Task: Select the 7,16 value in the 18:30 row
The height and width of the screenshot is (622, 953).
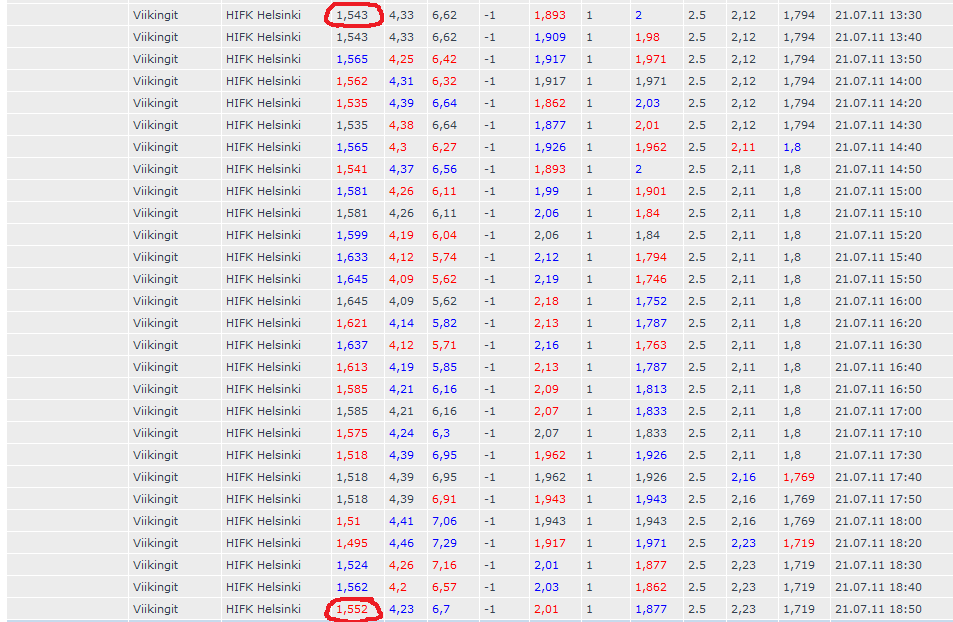Action: 444,565
